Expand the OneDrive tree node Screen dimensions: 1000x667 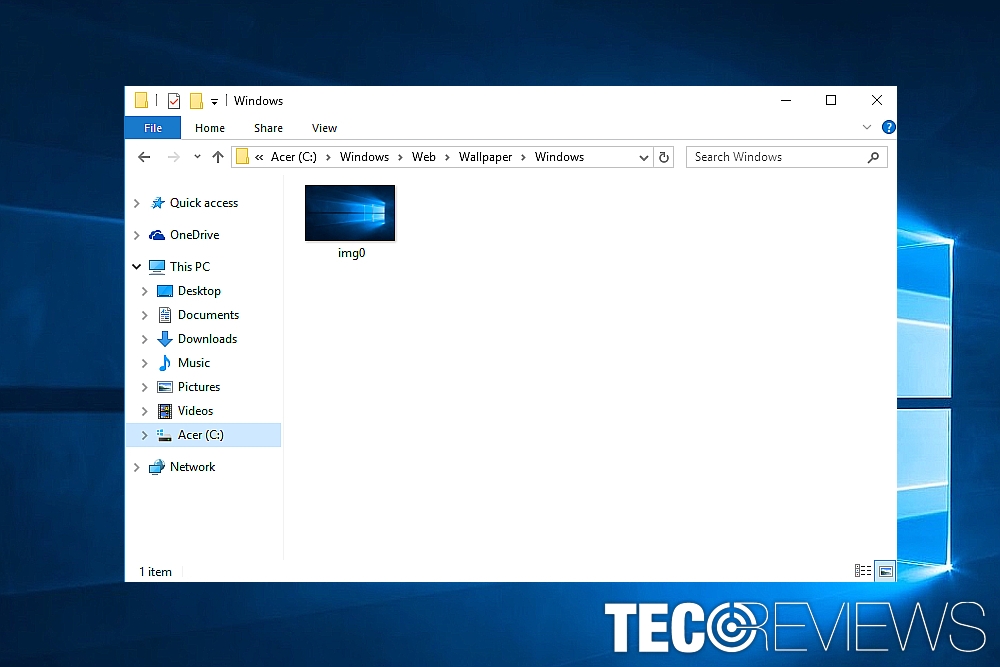[x=136, y=235]
